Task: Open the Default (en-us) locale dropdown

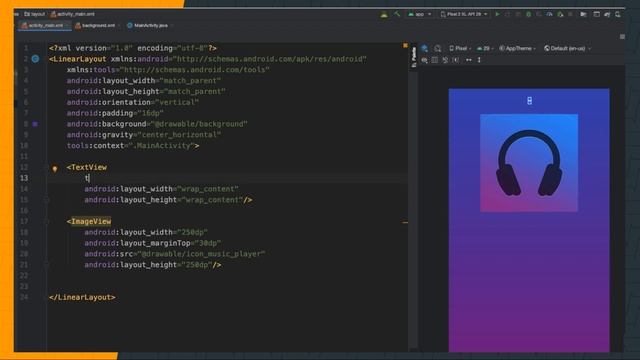Action: [x=567, y=48]
